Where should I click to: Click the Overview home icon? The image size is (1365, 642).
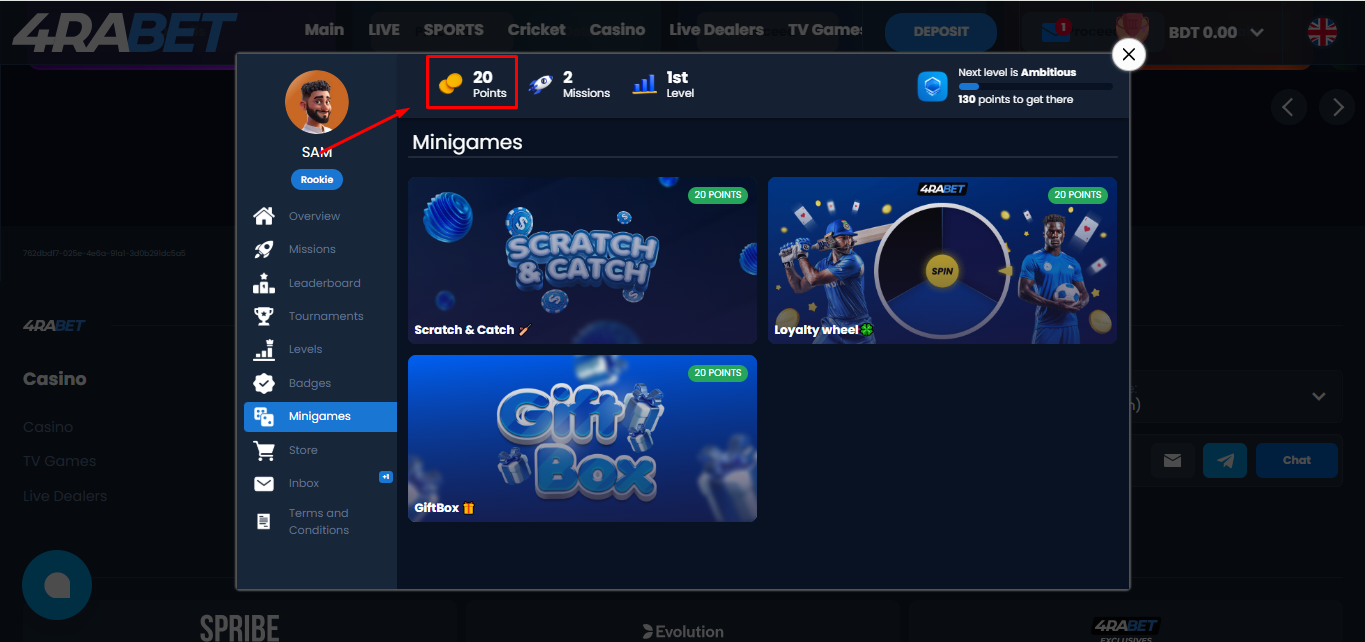point(264,216)
